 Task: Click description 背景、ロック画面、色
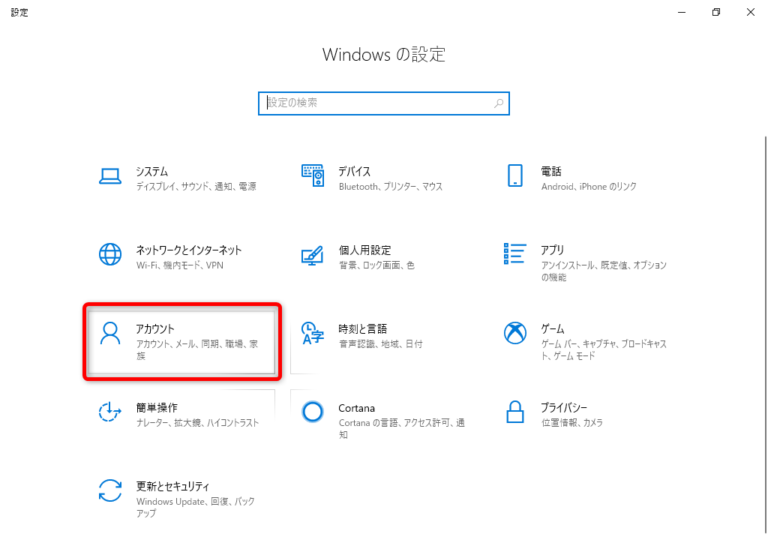(x=376, y=265)
